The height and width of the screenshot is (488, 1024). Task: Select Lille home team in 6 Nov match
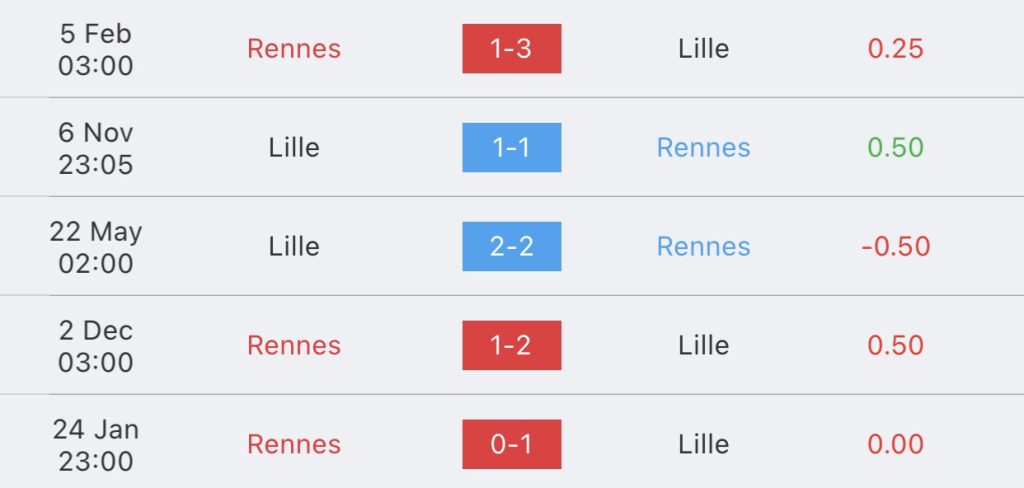pos(294,148)
